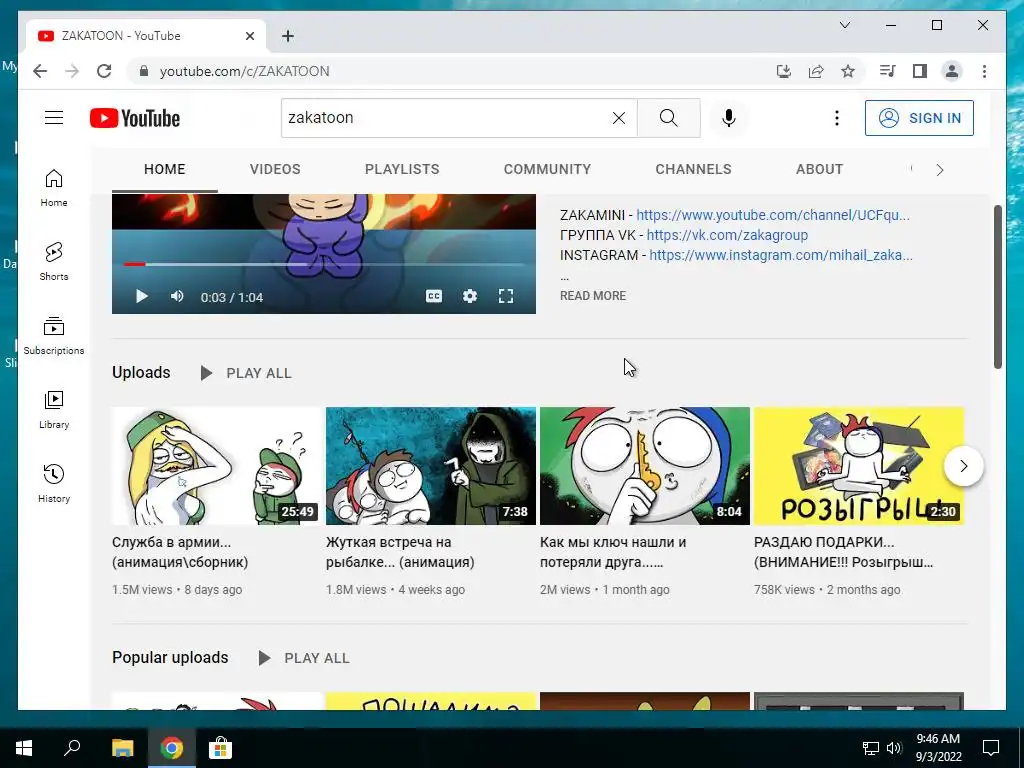Open File Explorer from the taskbar
This screenshot has width=1024, height=768.
(122, 748)
